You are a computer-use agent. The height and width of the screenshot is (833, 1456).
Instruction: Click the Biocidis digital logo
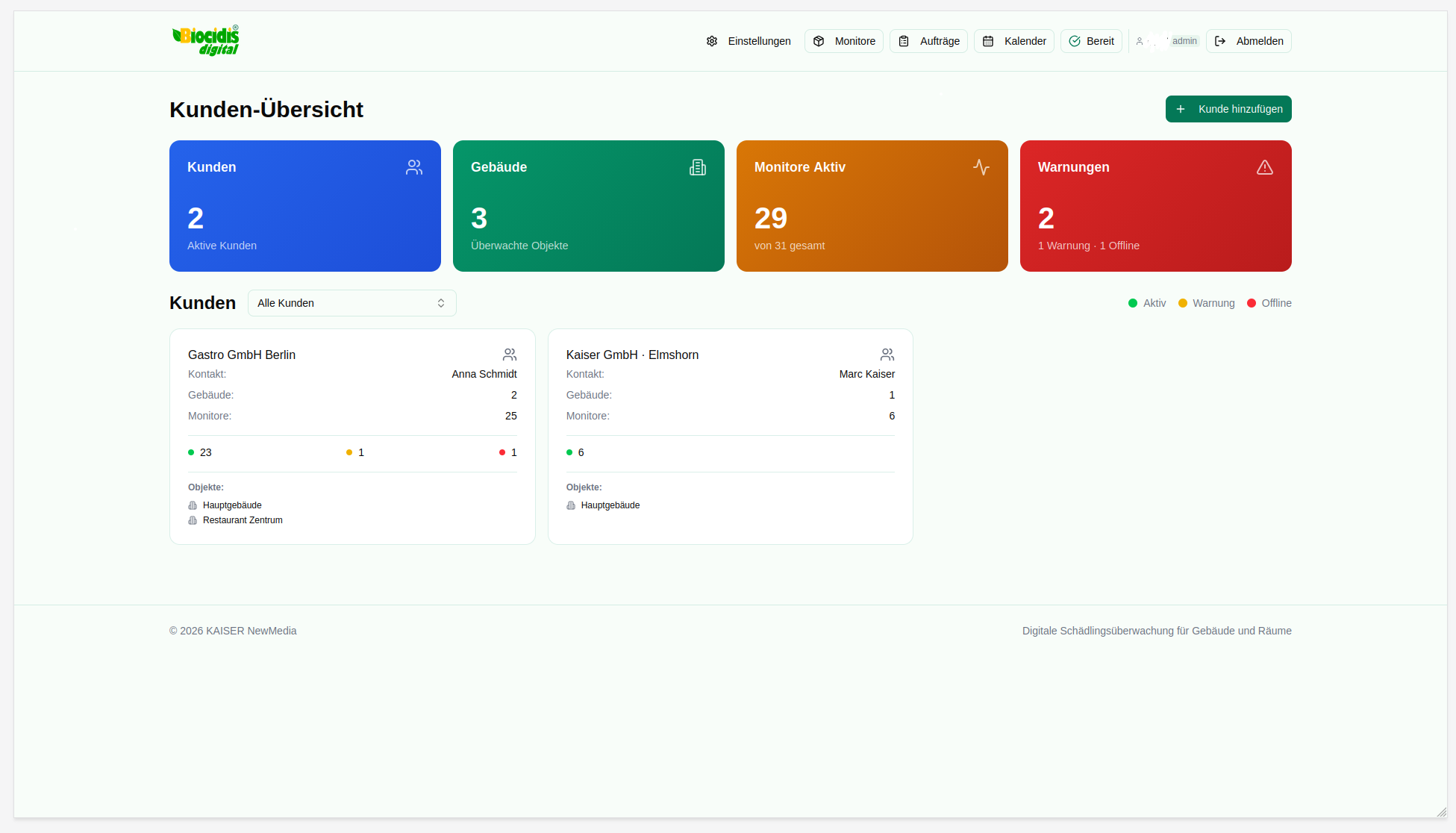pos(206,40)
